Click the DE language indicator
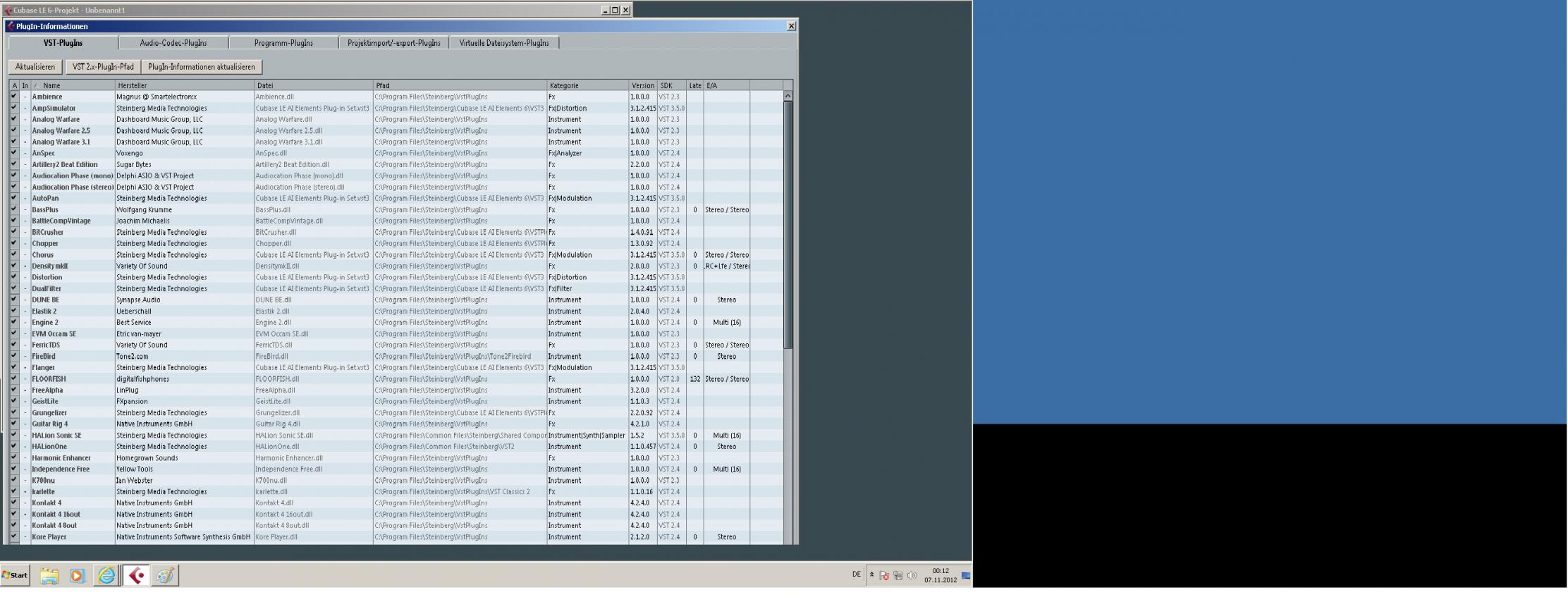The height and width of the screenshot is (609, 1568). [857, 574]
